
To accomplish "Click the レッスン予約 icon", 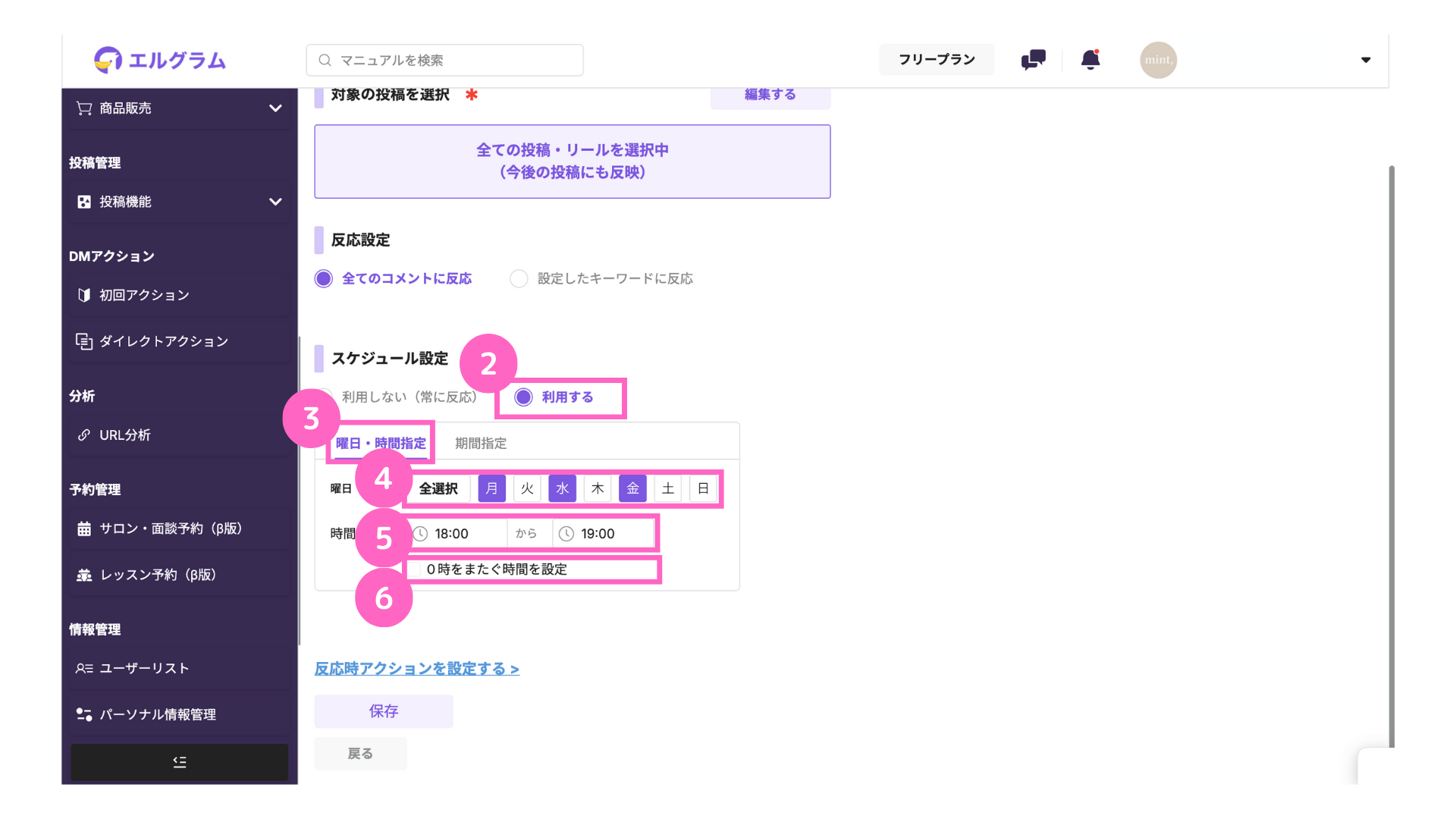I will (84, 575).
